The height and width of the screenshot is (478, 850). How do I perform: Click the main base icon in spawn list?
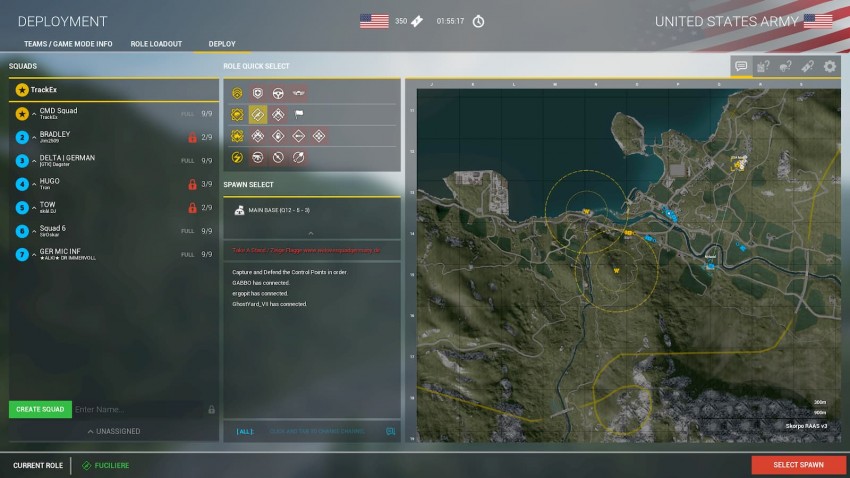tap(239, 210)
